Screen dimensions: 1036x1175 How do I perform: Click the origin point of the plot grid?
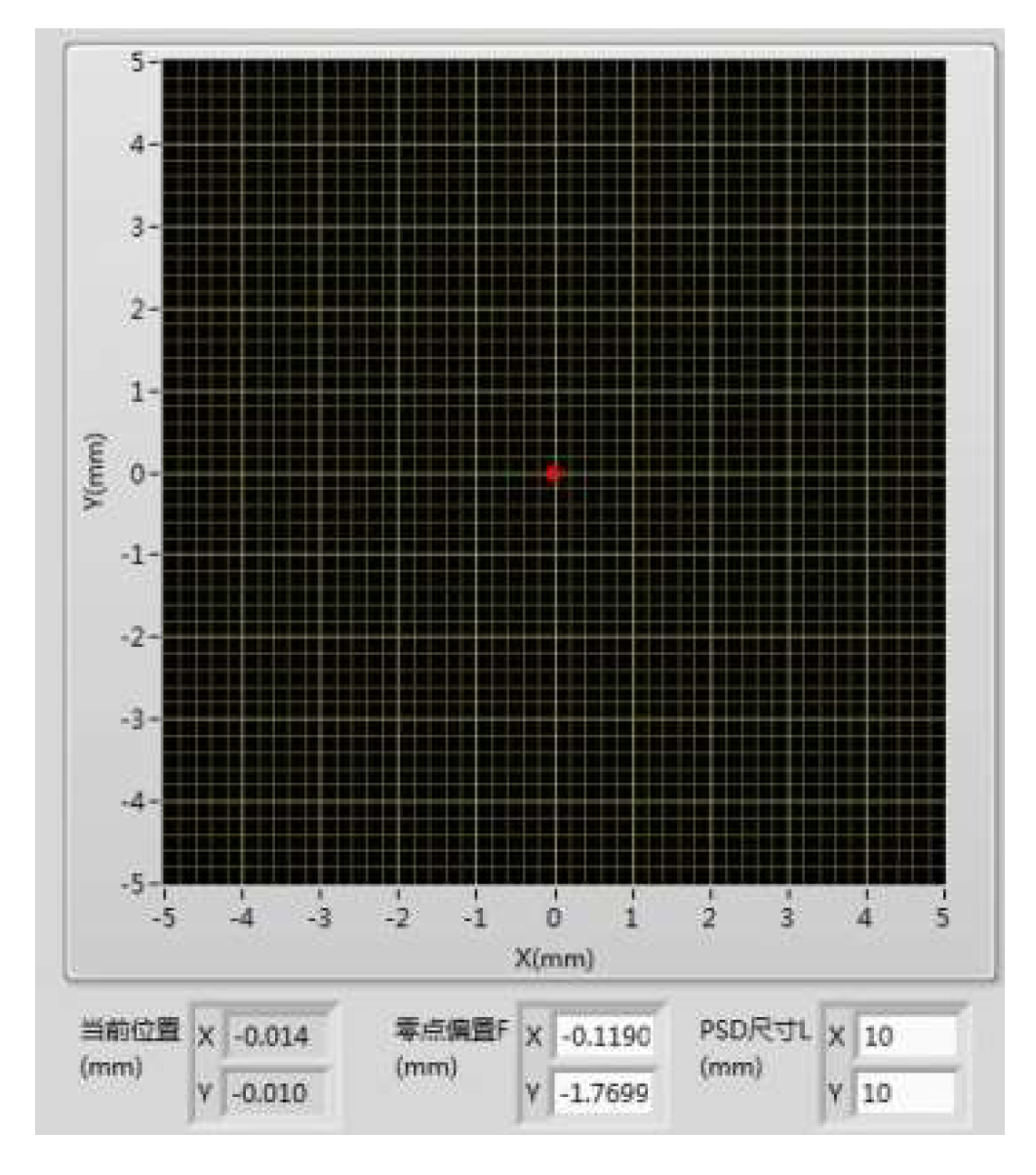coord(555,472)
